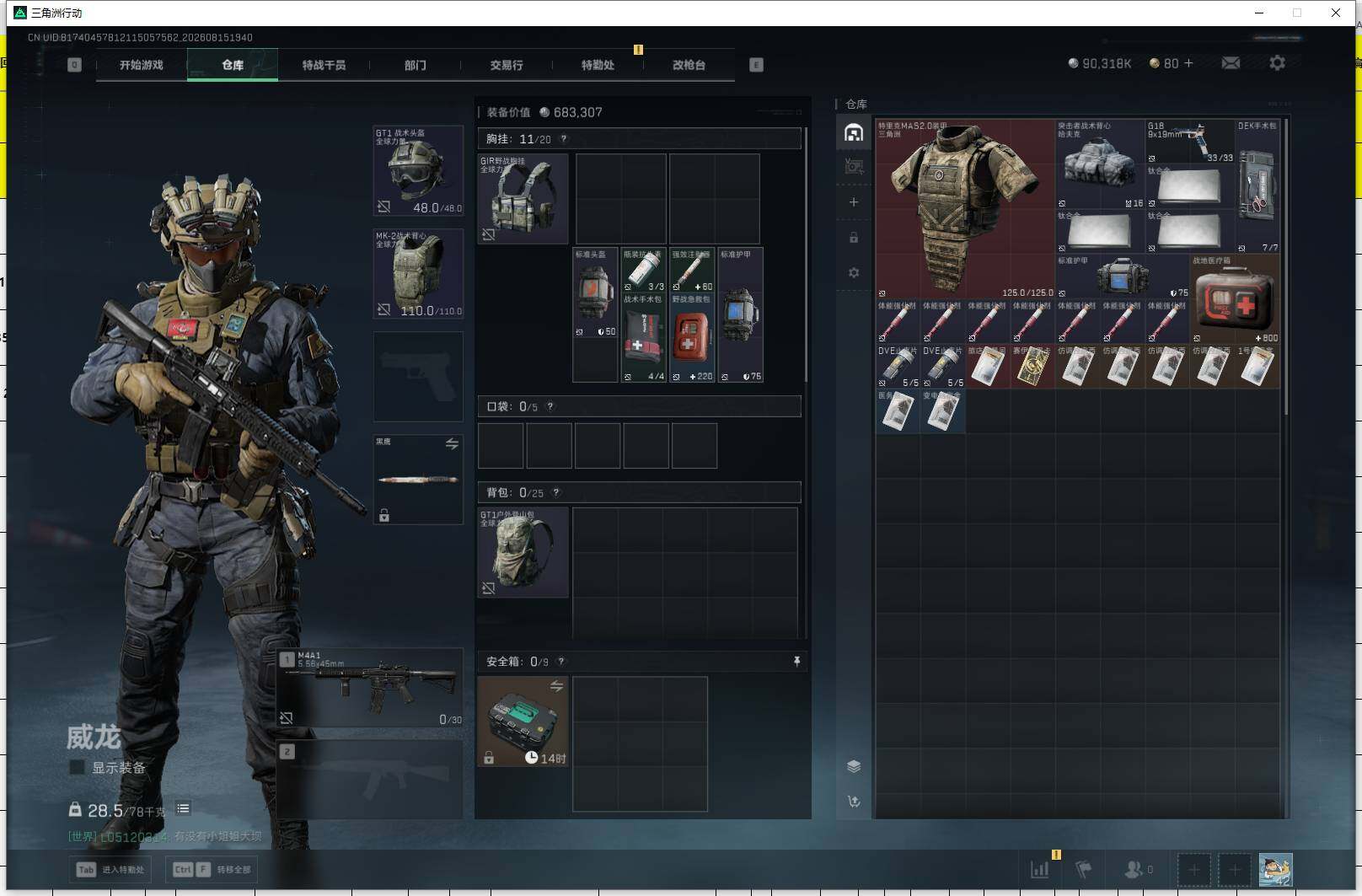
Task: Open the flag icon in bottom bar
Action: (x=1084, y=869)
